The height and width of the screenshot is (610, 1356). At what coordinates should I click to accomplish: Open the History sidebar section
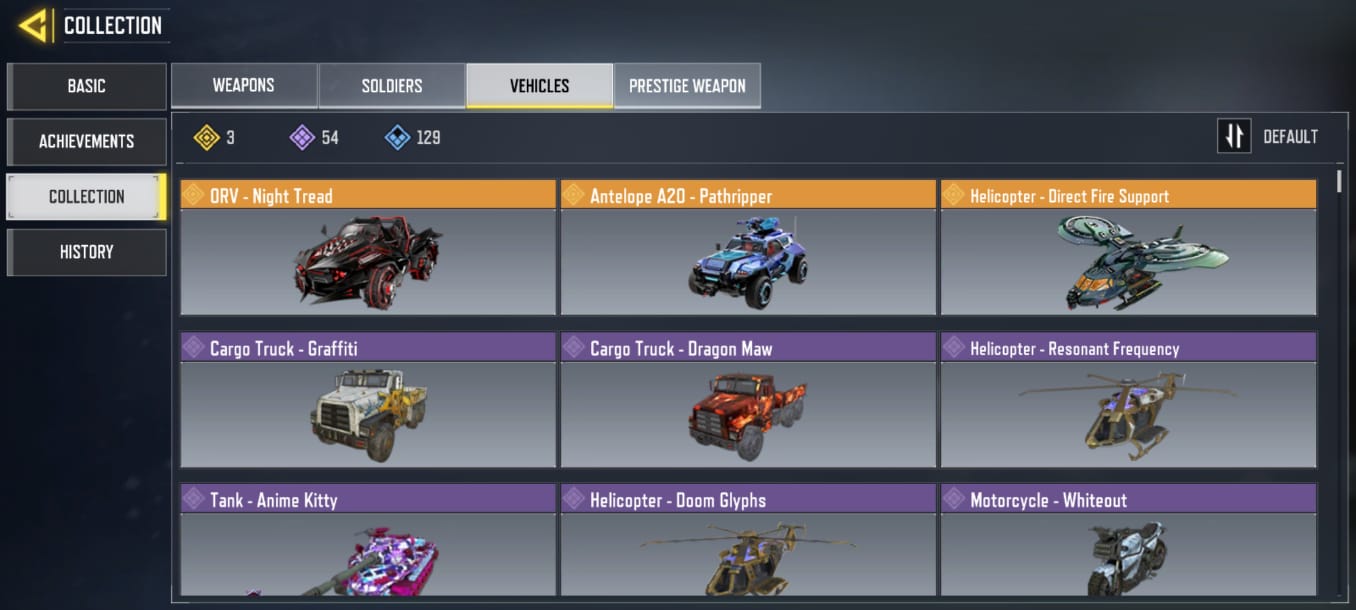pyautogui.click(x=86, y=252)
